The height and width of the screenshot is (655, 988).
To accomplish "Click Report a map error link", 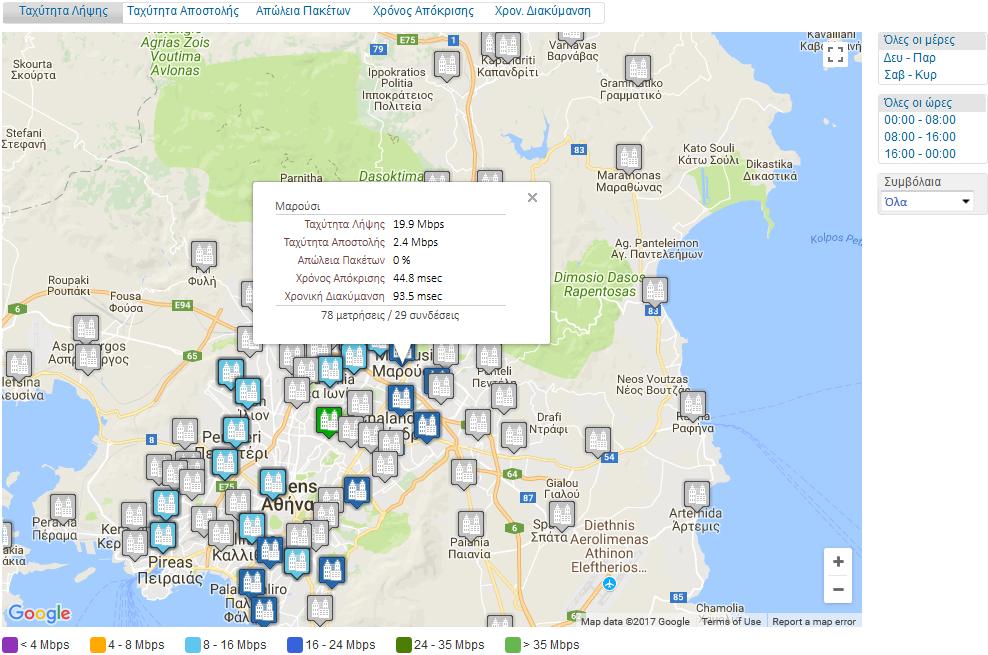I will point(813,622).
